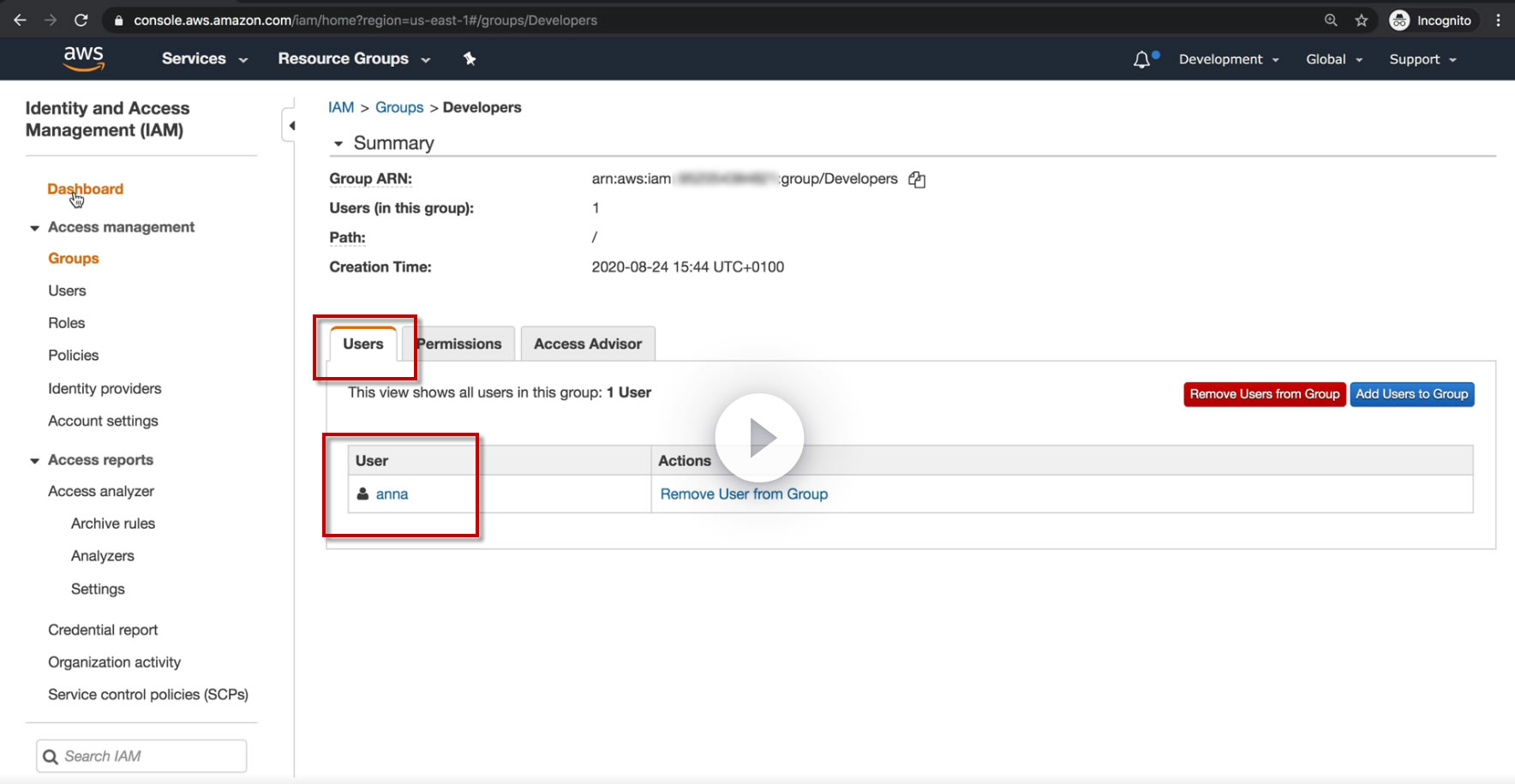
Task: Go to Roles in the sidebar
Action: 67,323
